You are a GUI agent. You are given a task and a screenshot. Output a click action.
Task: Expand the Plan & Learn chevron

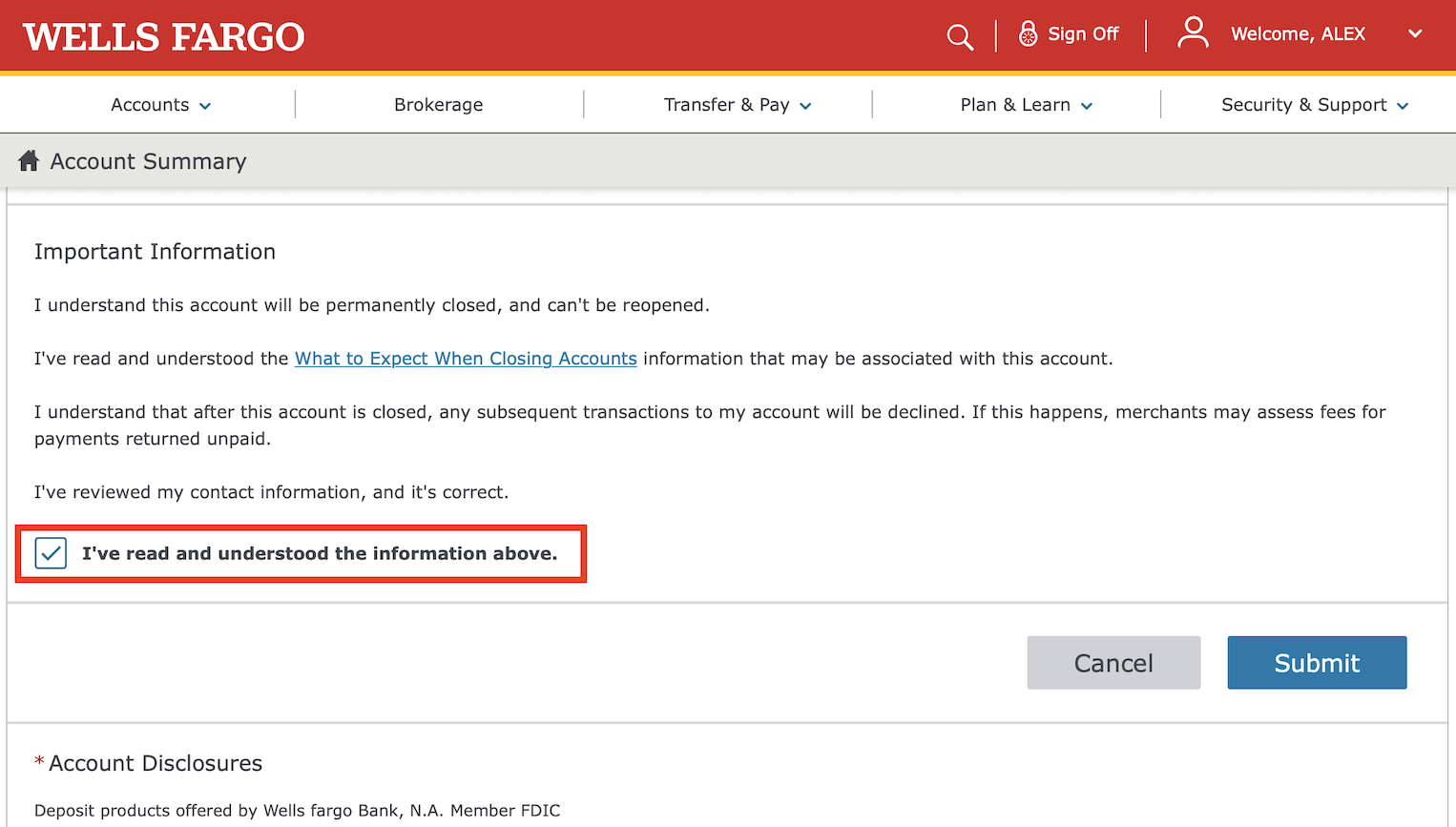pos(1087,106)
